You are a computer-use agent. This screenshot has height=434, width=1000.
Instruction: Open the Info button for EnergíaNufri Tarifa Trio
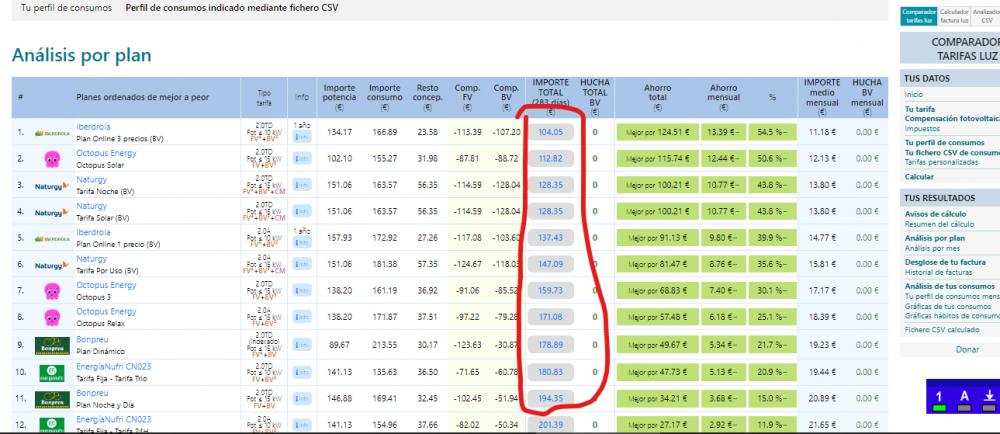(302, 372)
